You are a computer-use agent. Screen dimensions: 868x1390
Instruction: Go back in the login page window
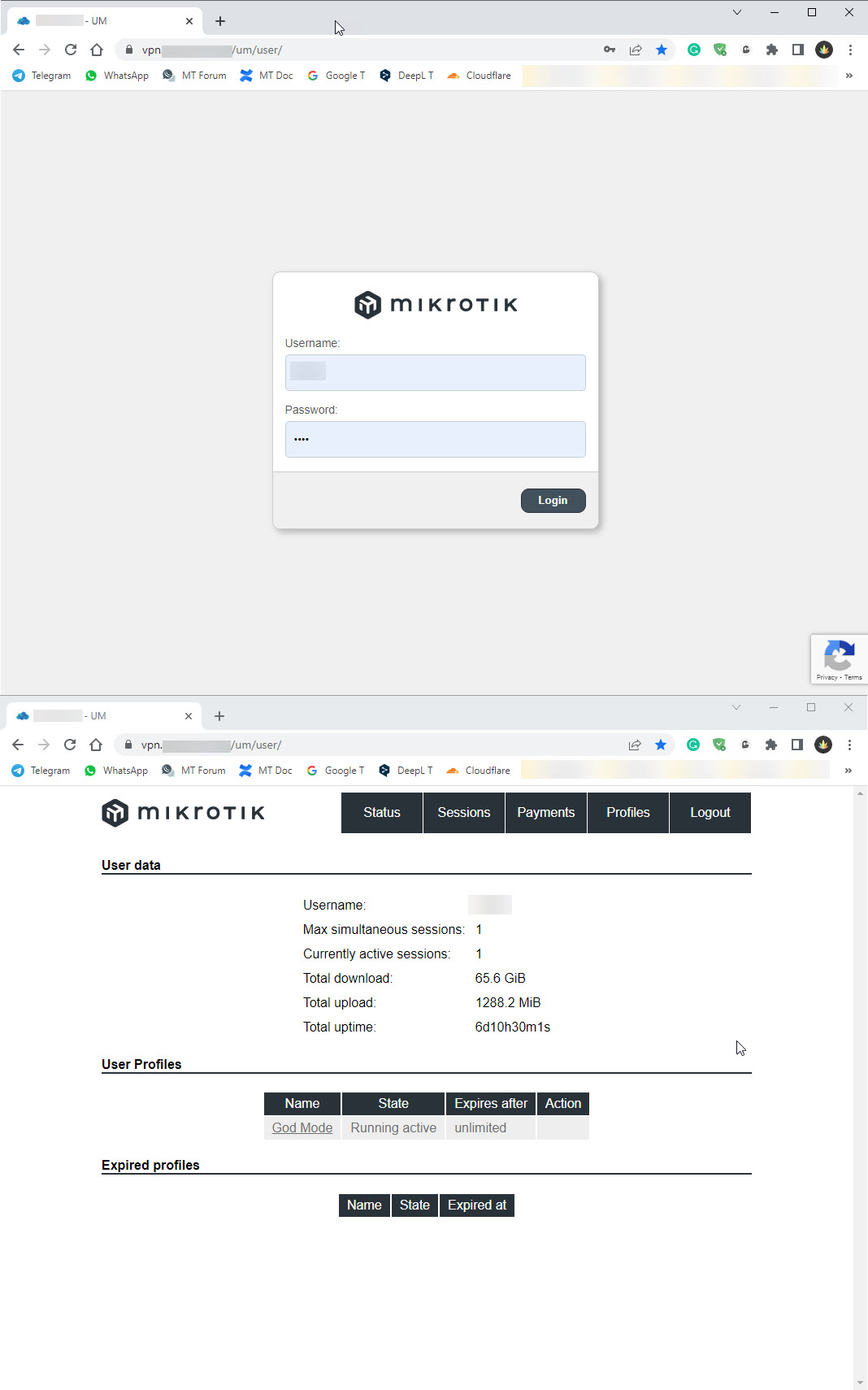[19, 50]
